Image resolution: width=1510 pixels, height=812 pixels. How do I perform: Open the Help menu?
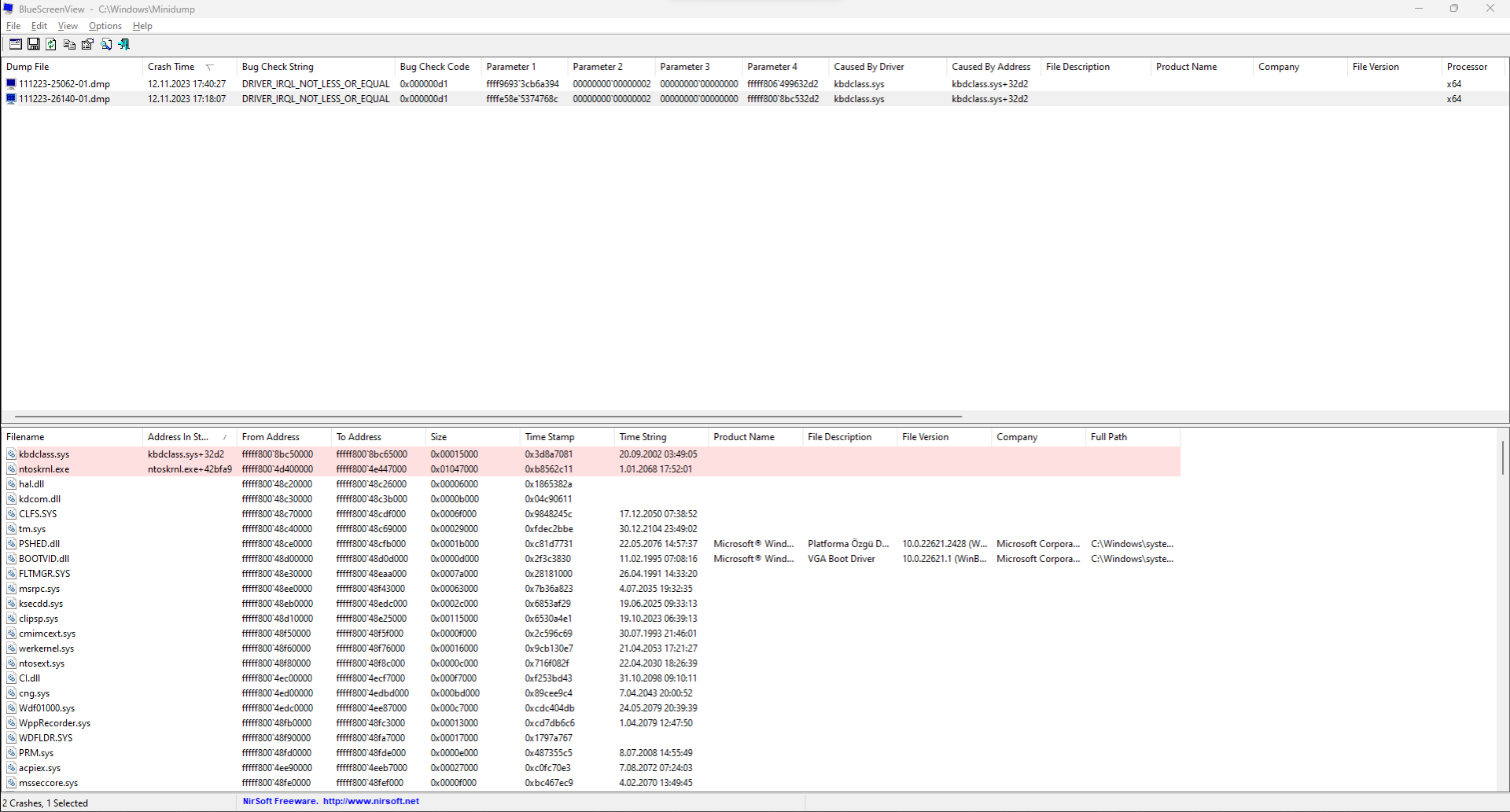click(142, 26)
